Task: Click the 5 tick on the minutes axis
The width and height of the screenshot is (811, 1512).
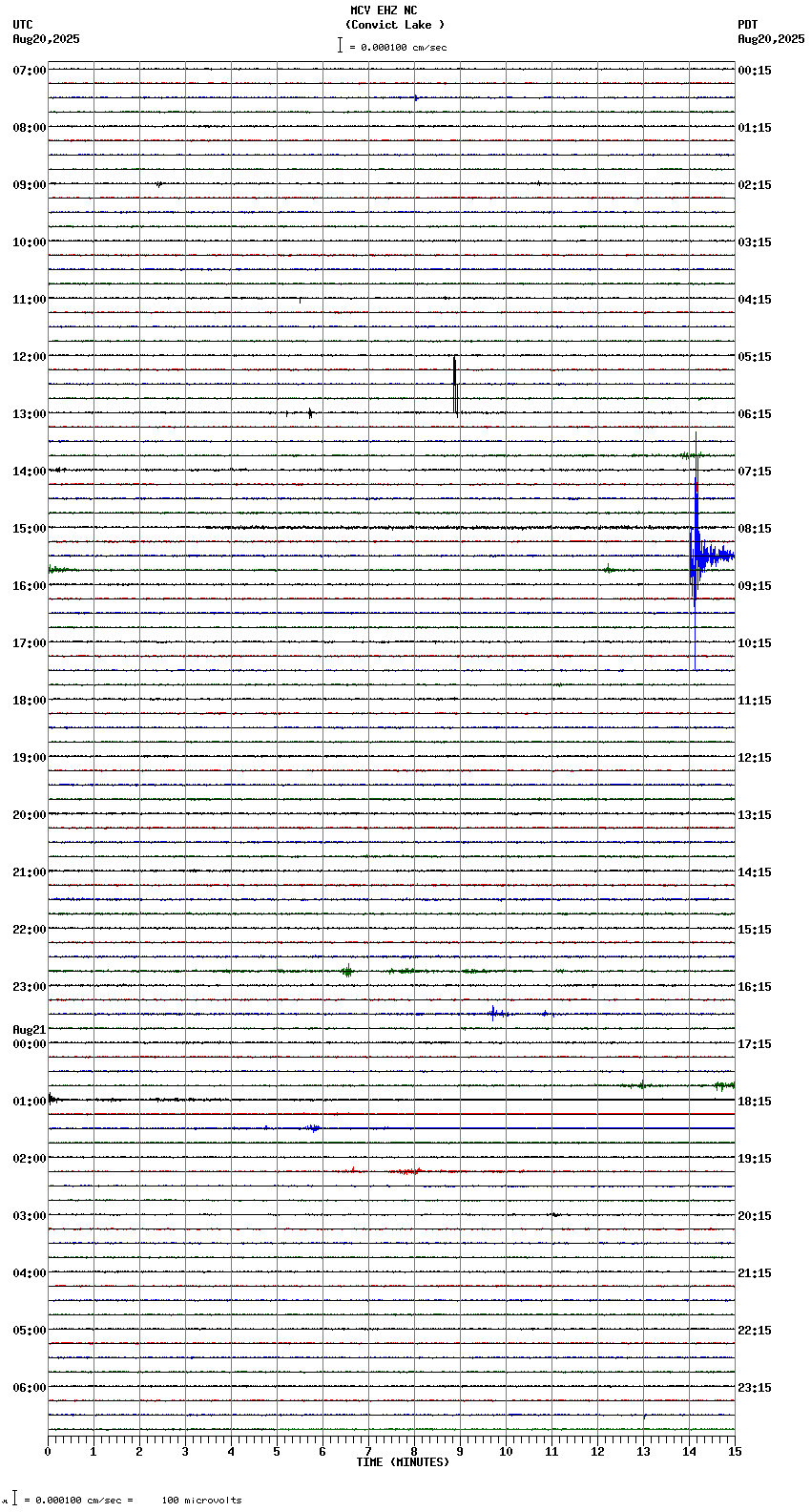Action: (x=277, y=1452)
